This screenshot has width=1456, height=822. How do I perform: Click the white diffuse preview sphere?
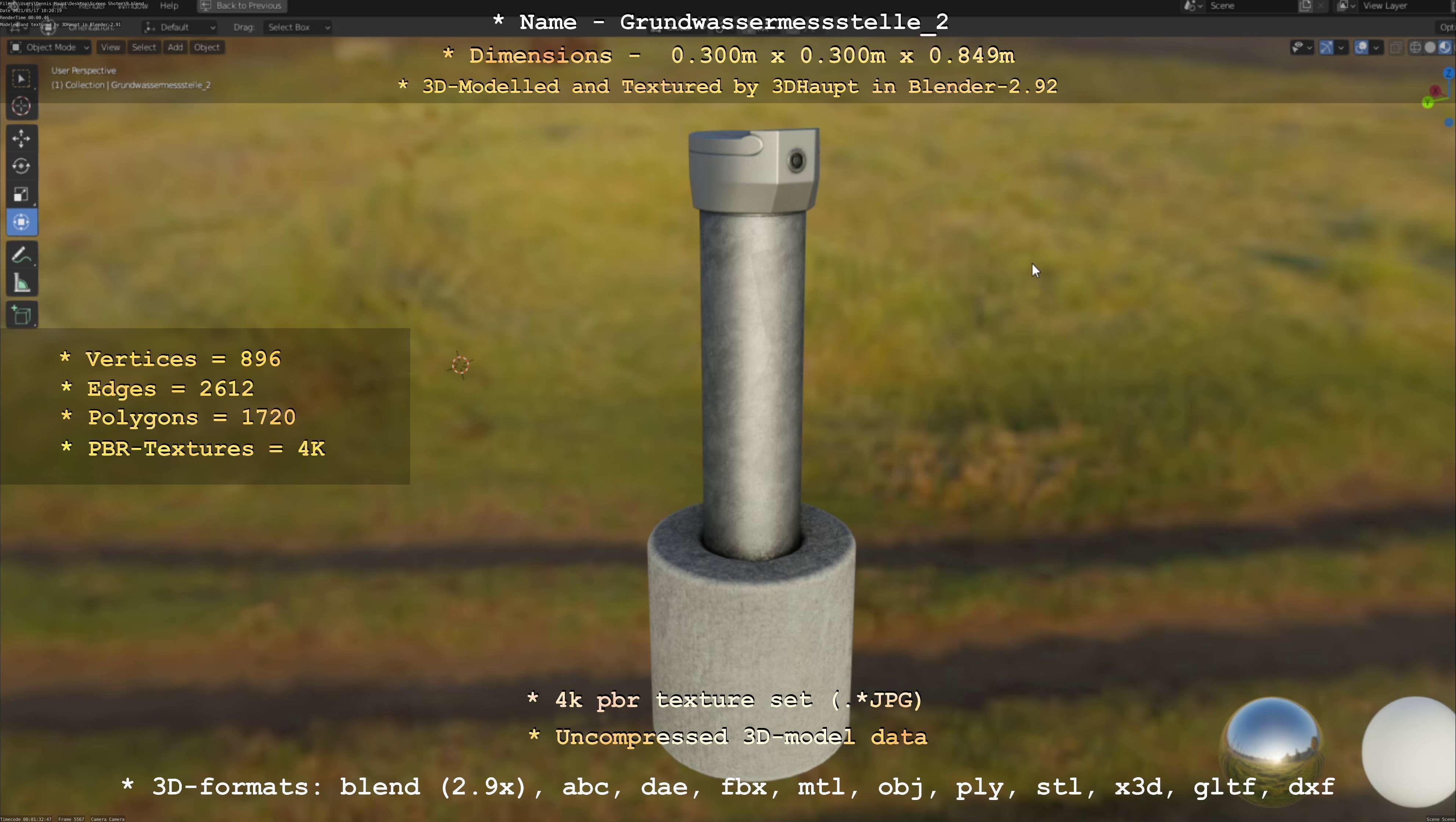click(x=1409, y=752)
